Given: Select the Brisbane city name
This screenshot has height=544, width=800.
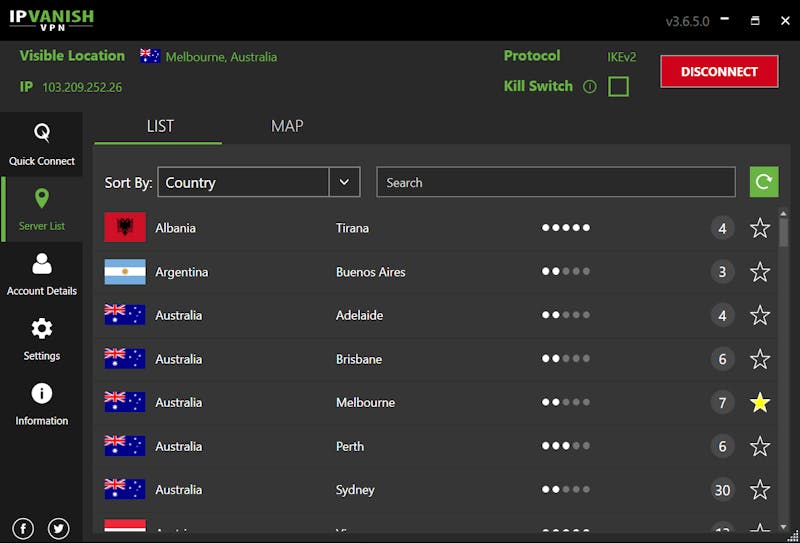Looking at the screenshot, I should pyautogui.click(x=359, y=359).
